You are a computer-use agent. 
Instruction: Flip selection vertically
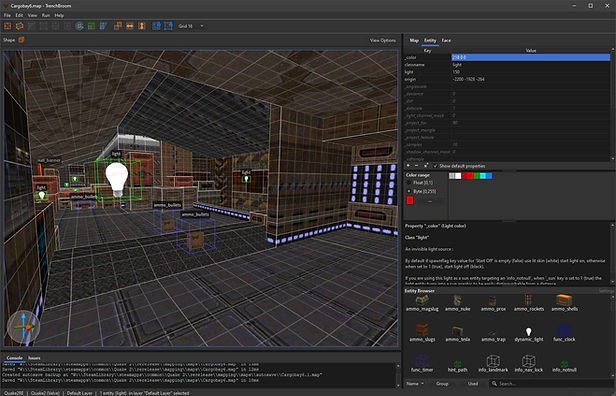[142, 26]
